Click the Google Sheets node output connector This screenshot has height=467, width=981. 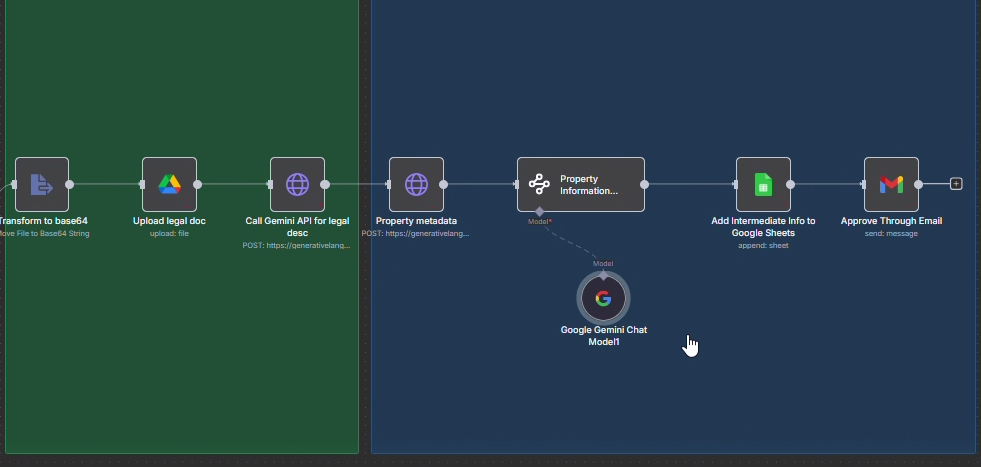pyautogui.click(x=791, y=184)
